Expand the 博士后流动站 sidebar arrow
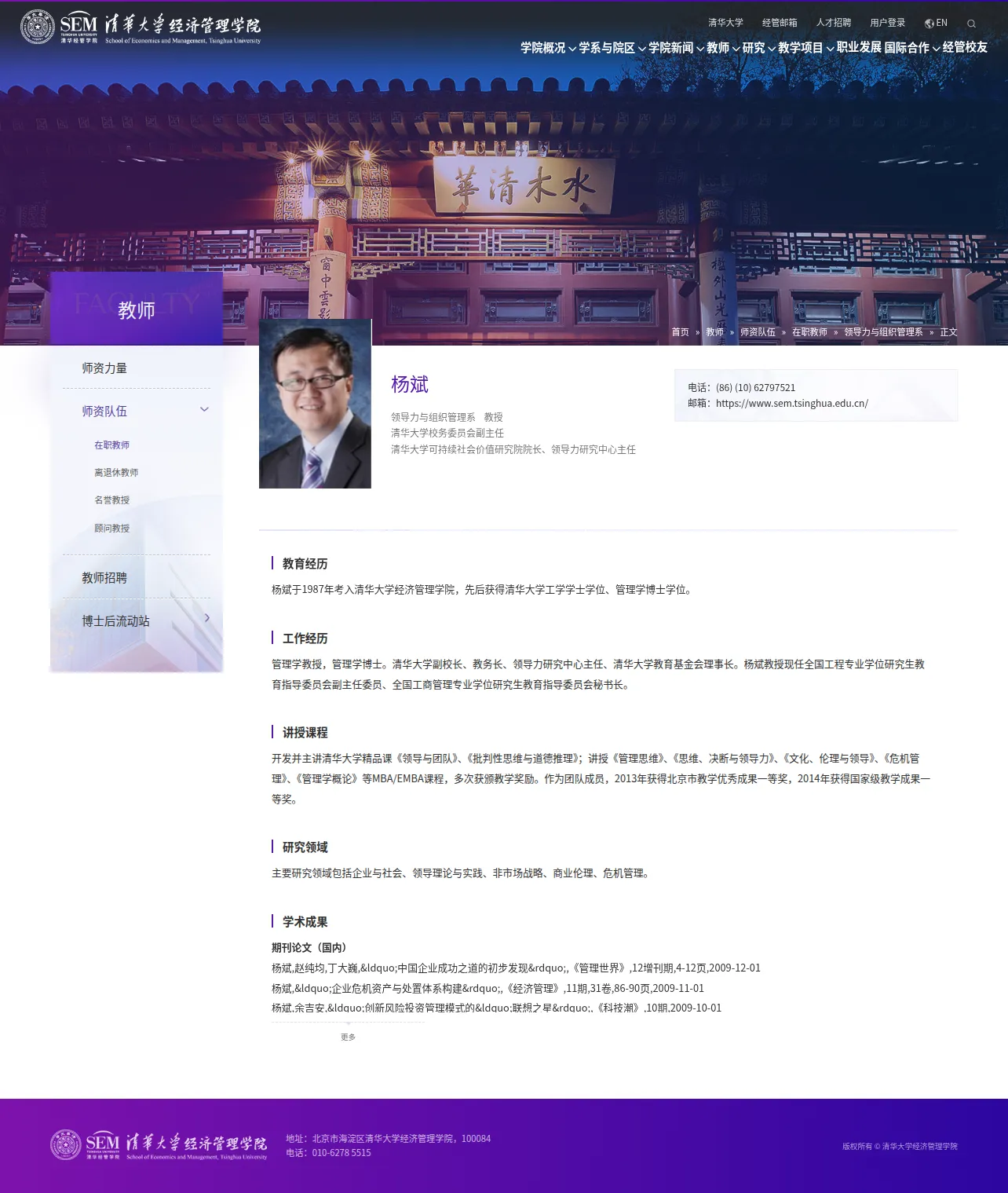This screenshot has height=1193, width=1008. [206, 618]
